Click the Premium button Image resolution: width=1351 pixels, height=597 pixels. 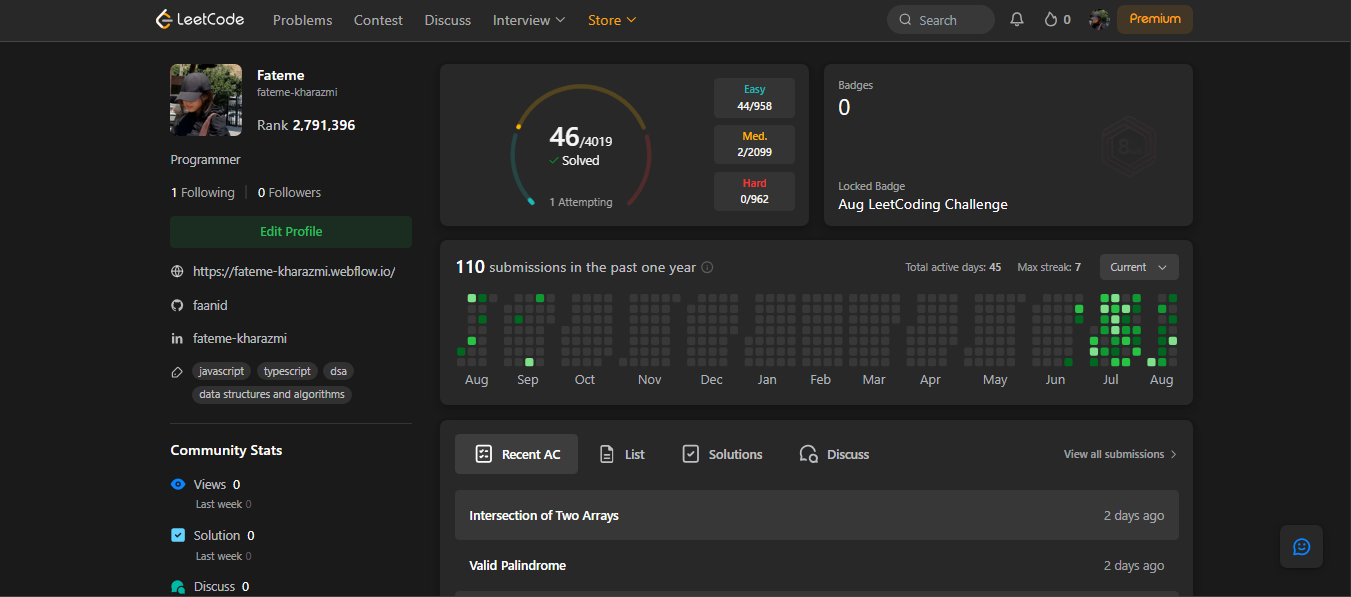pyautogui.click(x=1155, y=19)
